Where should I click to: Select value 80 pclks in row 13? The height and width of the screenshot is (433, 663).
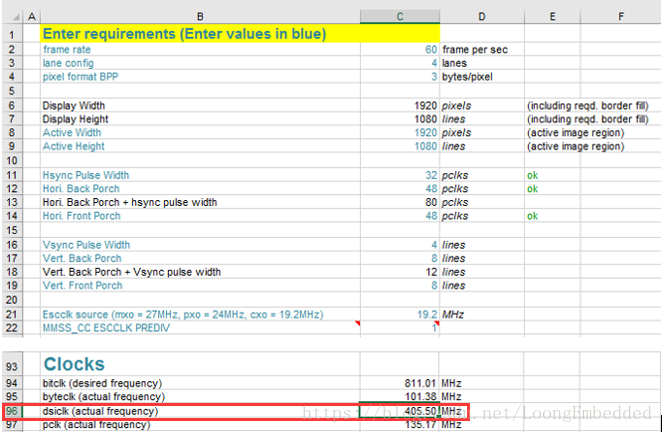400,202
